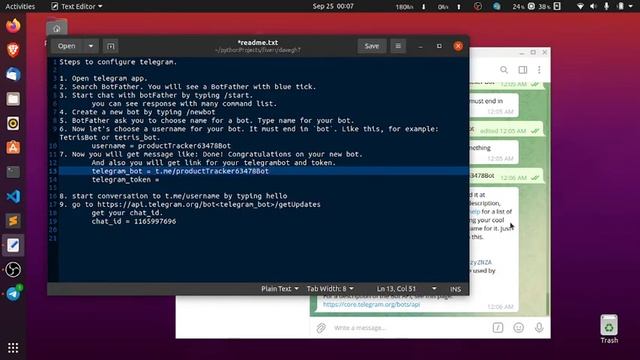This screenshot has width=640, height=360.
Task: Click the telegram_token line in editor
Action: tap(125, 180)
